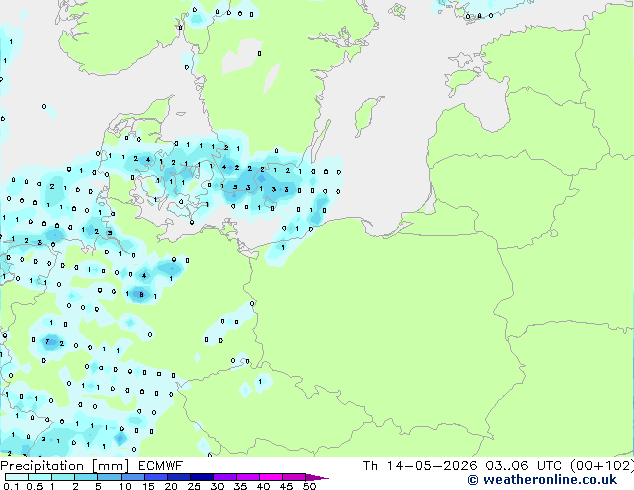Viewport: 634px width, 490px height.
Task: Pick the 30–35 mm purple legend swatch
Action: click(225, 477)
